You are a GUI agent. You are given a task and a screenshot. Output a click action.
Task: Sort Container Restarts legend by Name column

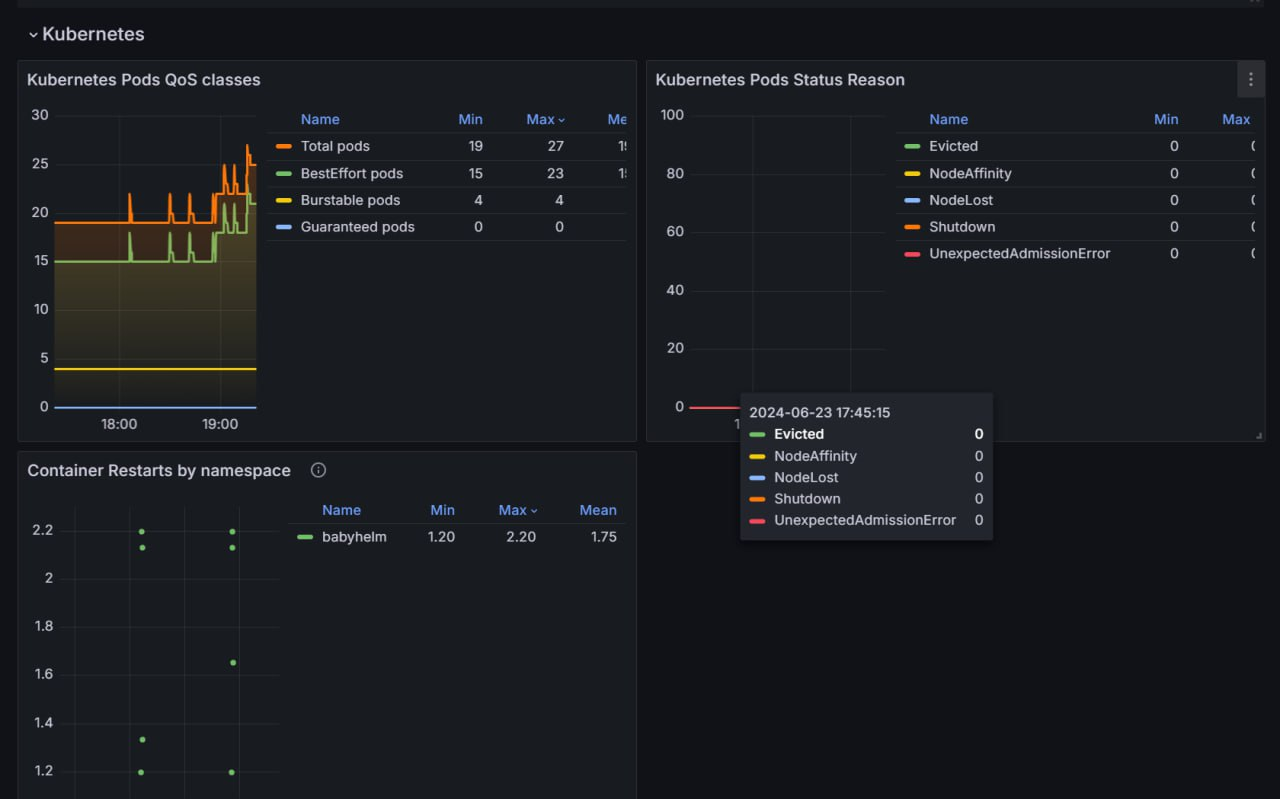click(x=341, y=510)
